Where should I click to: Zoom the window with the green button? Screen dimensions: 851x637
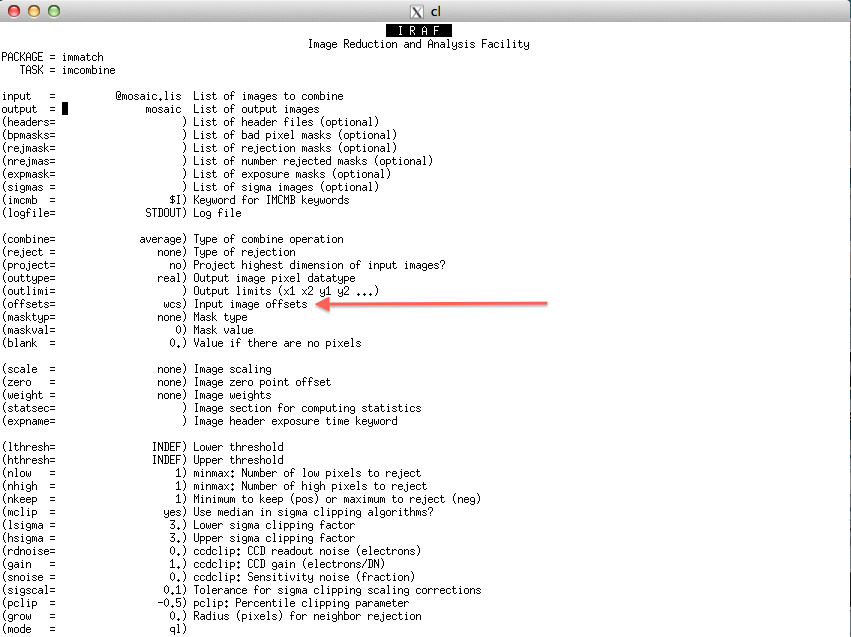point(54,11)
